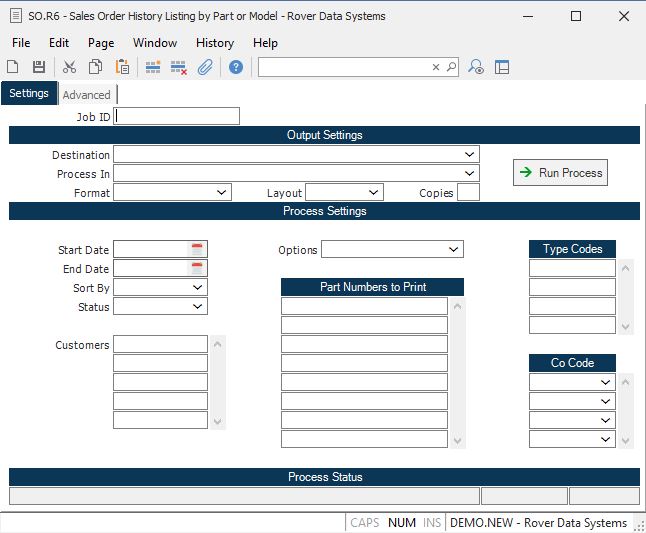Expand the Options dropdown
The width and height of the screenshot is (646, 533).
pyautogui.click(x=454, y=249)
